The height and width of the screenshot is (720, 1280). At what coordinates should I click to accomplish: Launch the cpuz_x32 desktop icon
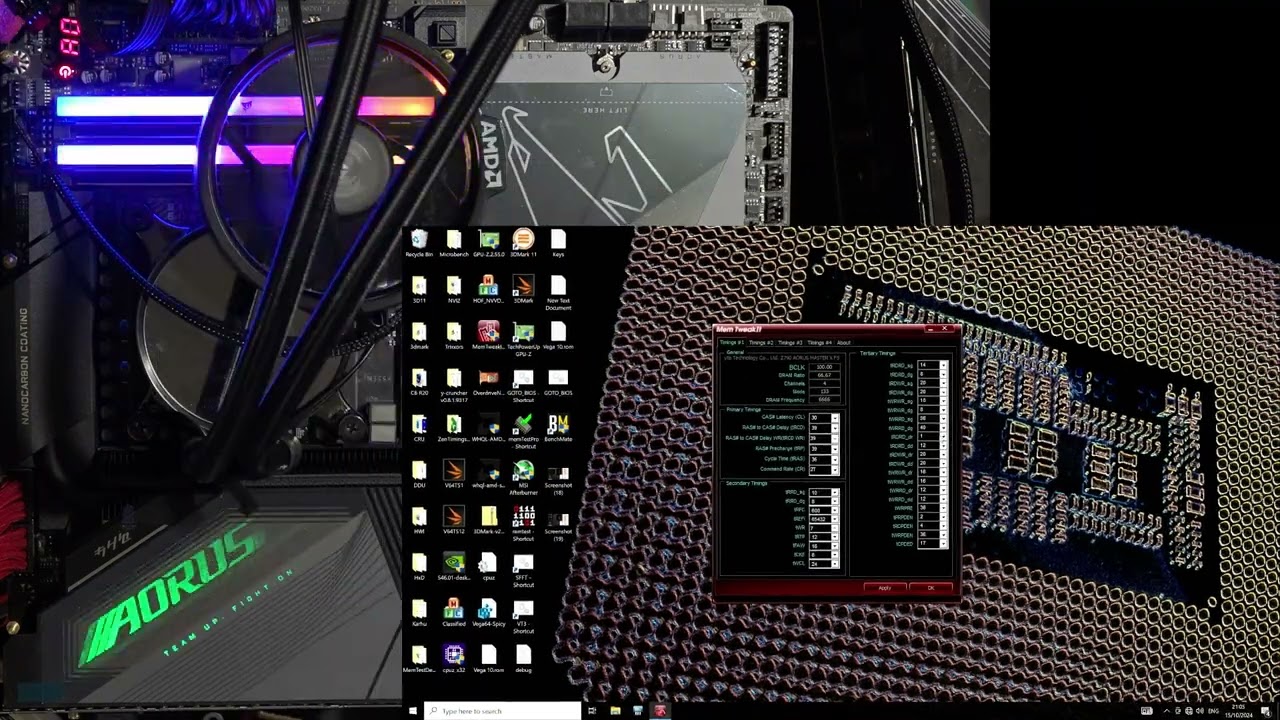point(454,658)
